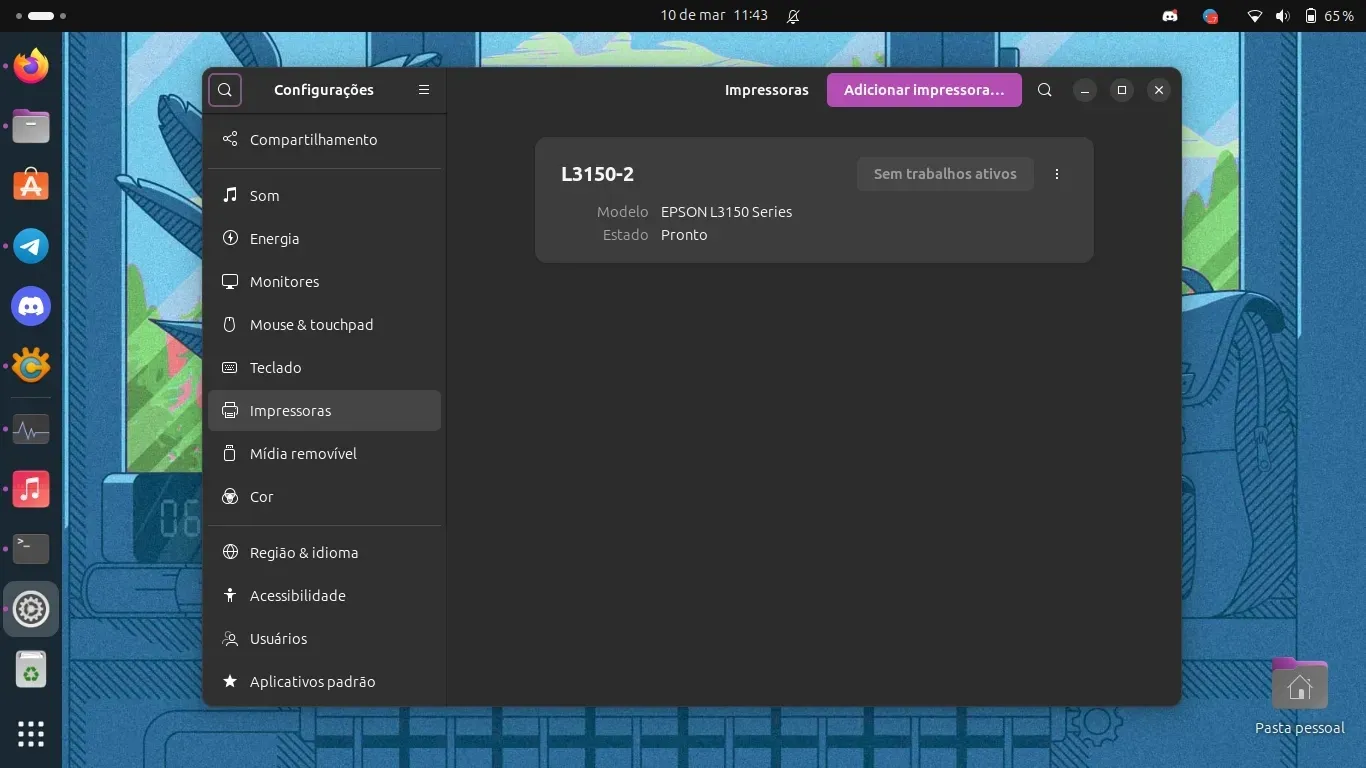Click the Sem trabalhos ativos button
Image resolution: width=1366 pixels, height=768 pixels.
coord(945,174)
